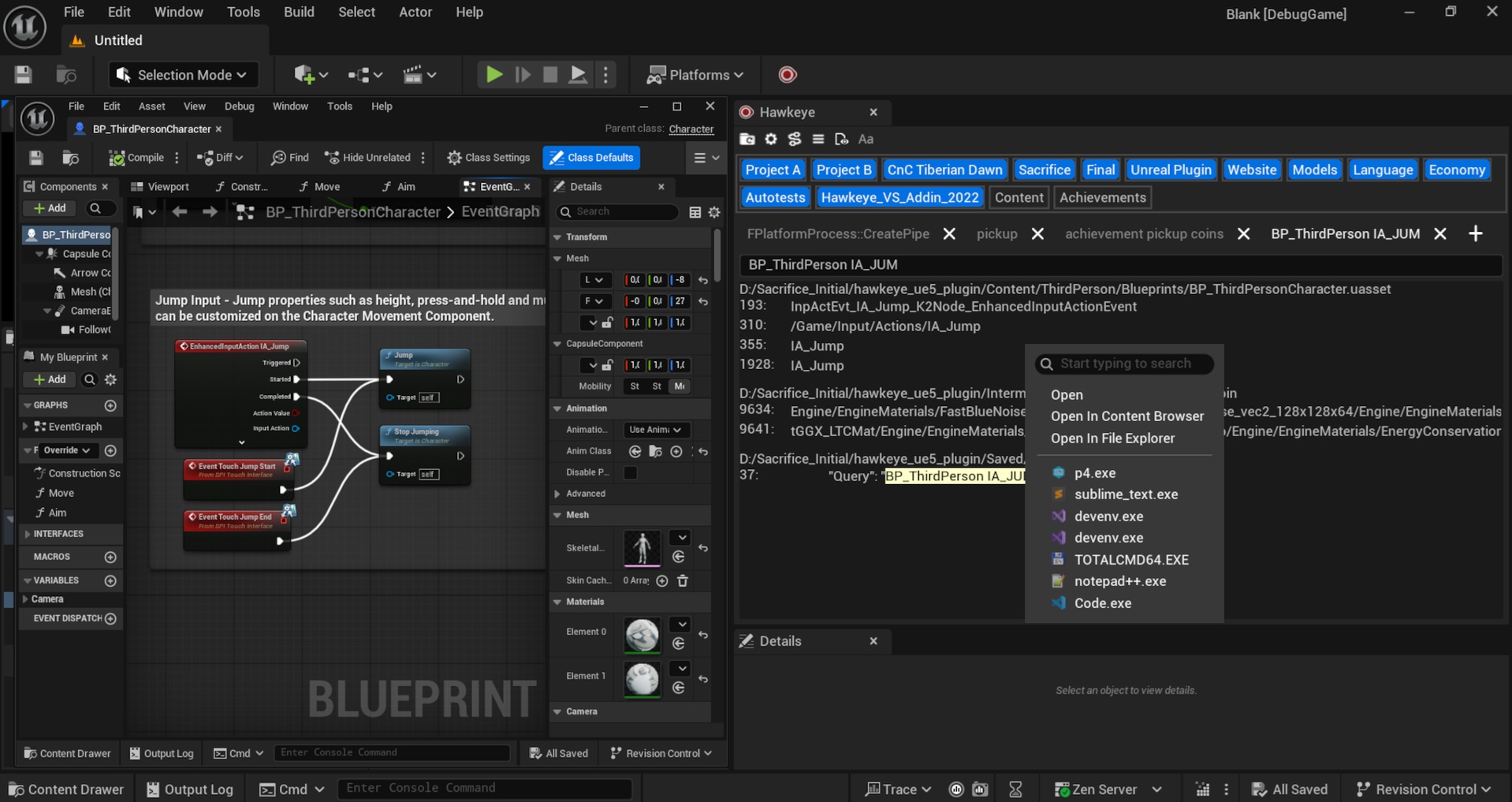
Task: Open the Override functions dropdown in My Blueprint
Action: point(66,451)
